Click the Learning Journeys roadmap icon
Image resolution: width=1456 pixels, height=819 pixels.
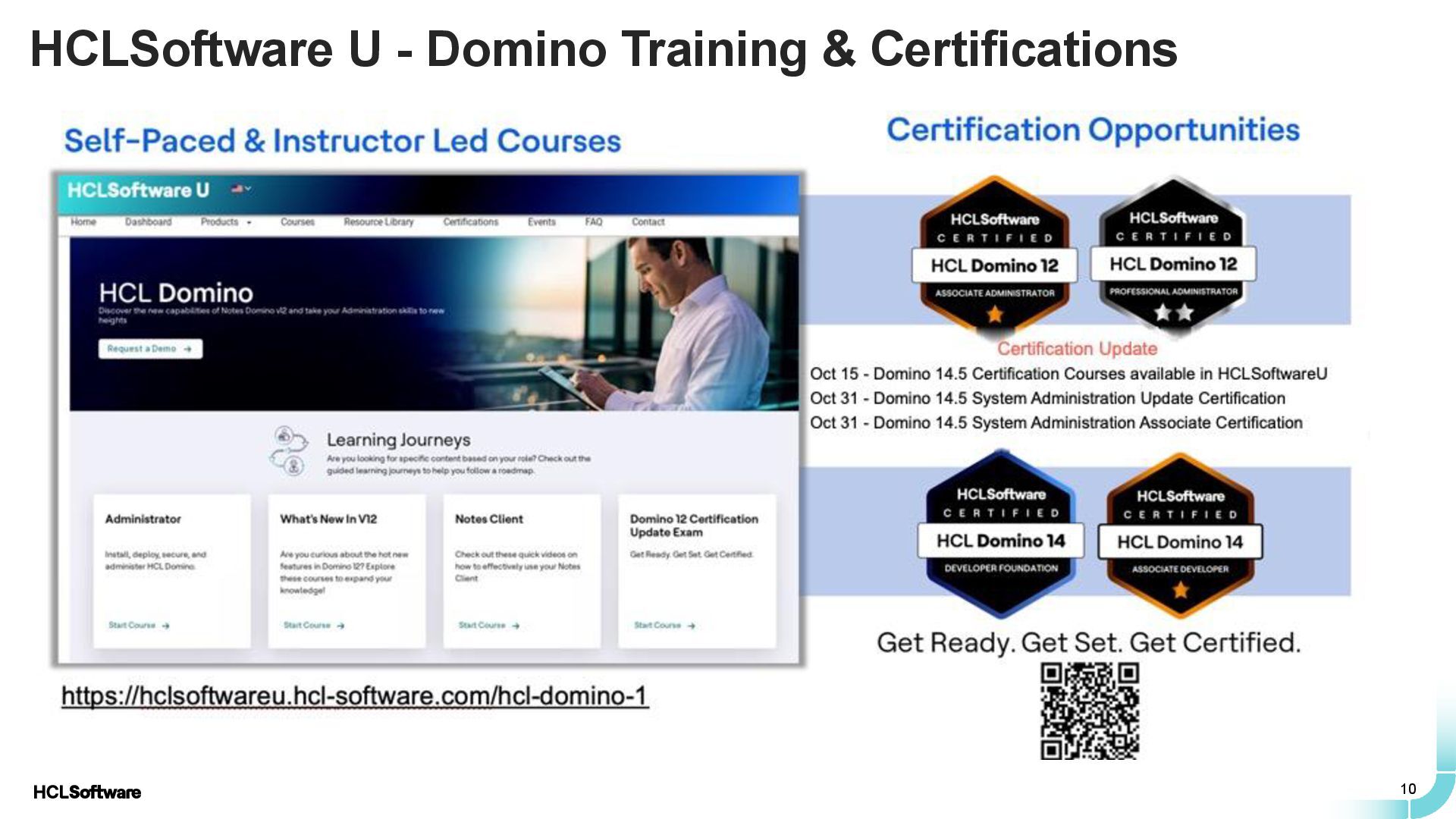click(x=290, y=450)
